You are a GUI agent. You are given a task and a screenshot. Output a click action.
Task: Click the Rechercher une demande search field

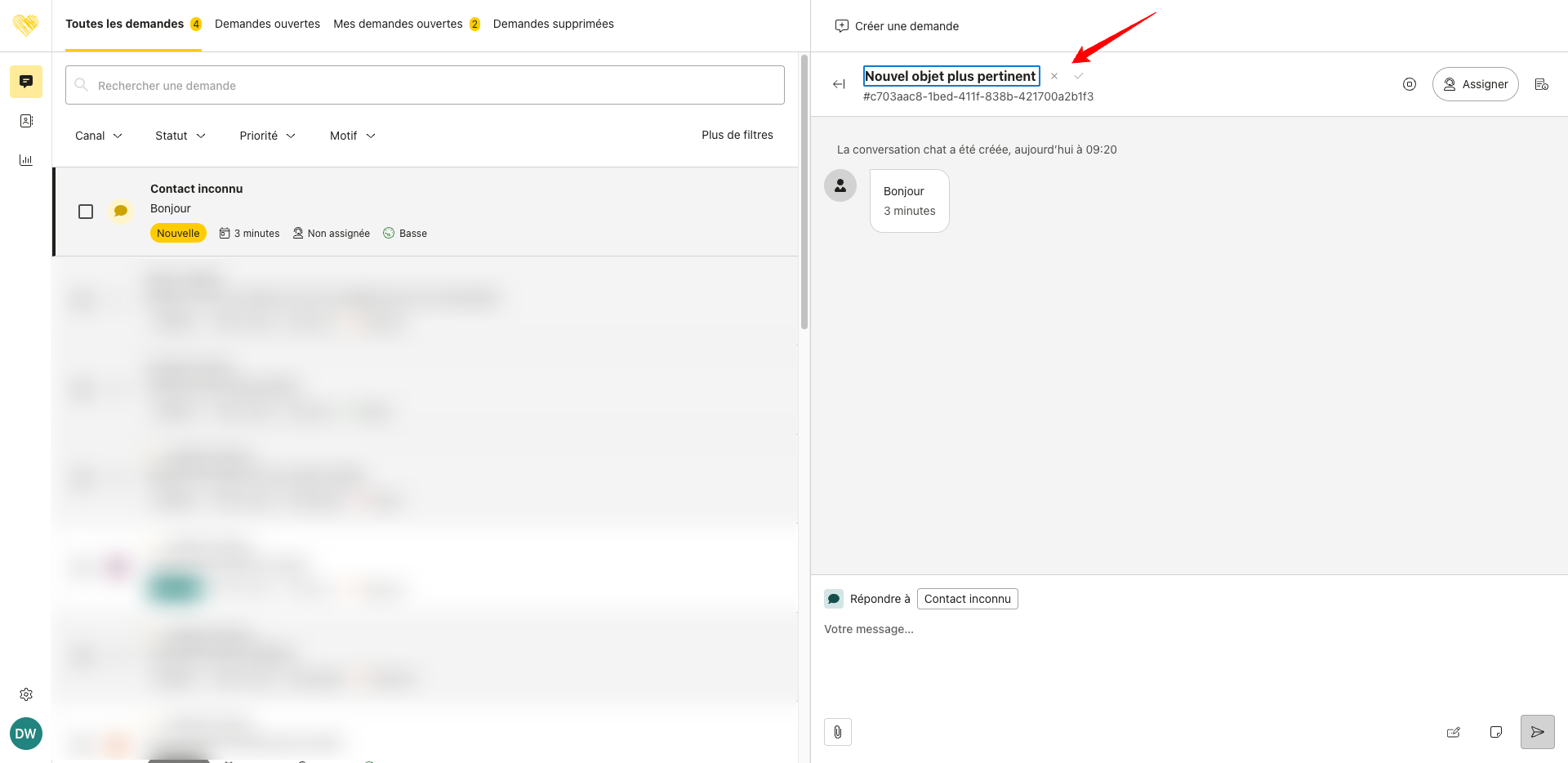coord(425,85)
